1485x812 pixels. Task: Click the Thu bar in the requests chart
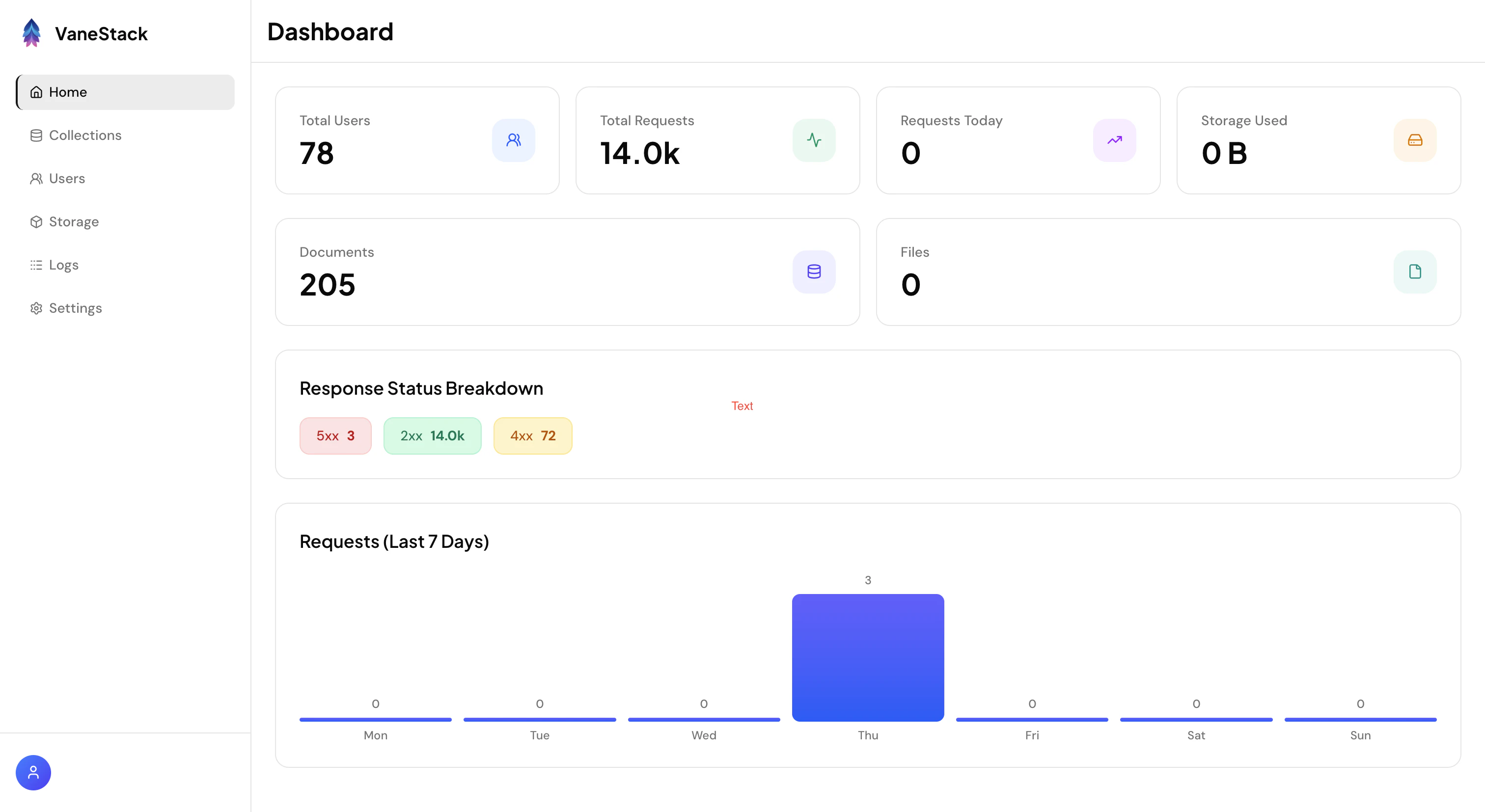(868, 657)
